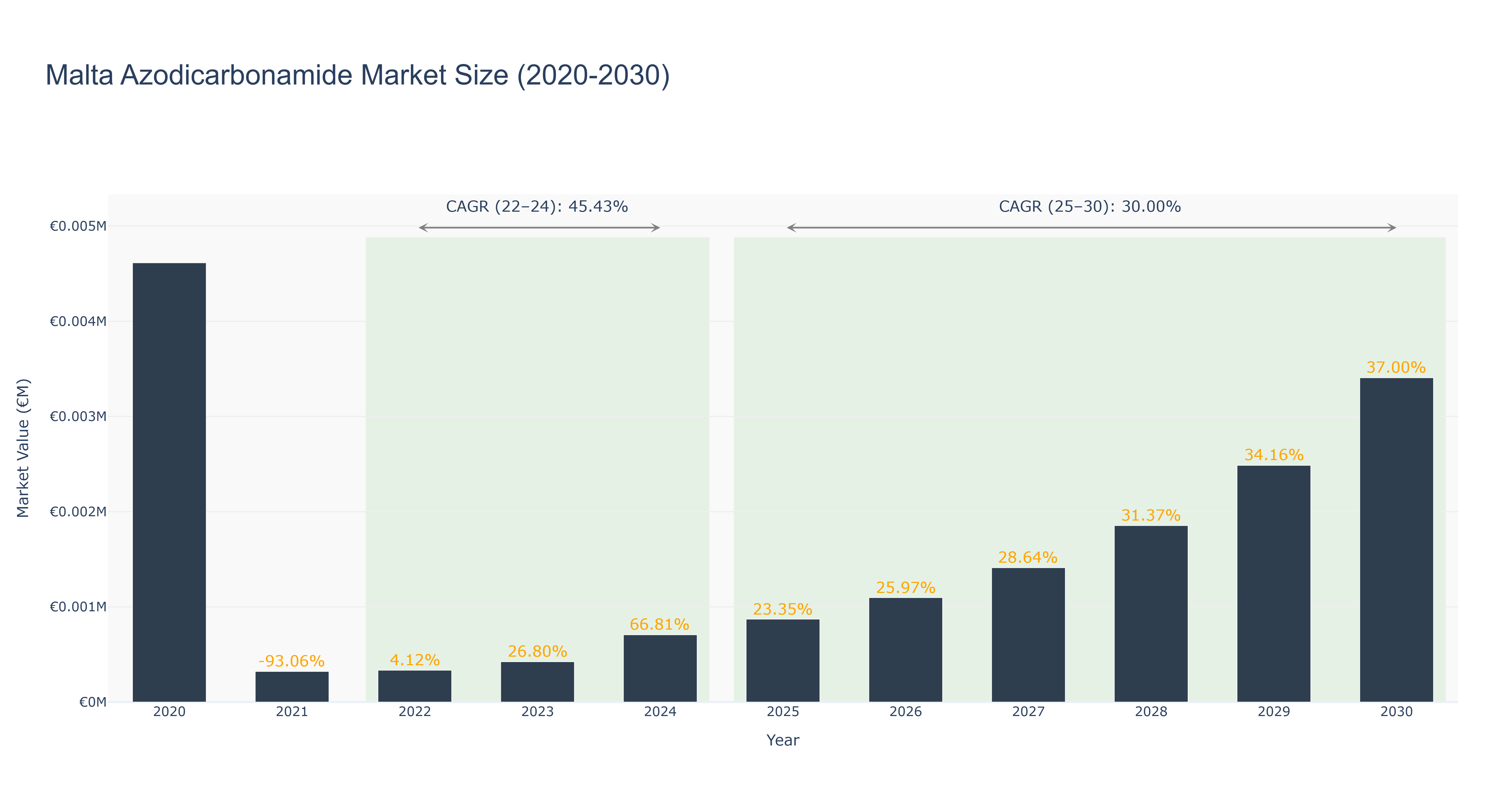Click the 37.00% growth label
This screenshot has width=1512, height=810.
pos(1396,367)
